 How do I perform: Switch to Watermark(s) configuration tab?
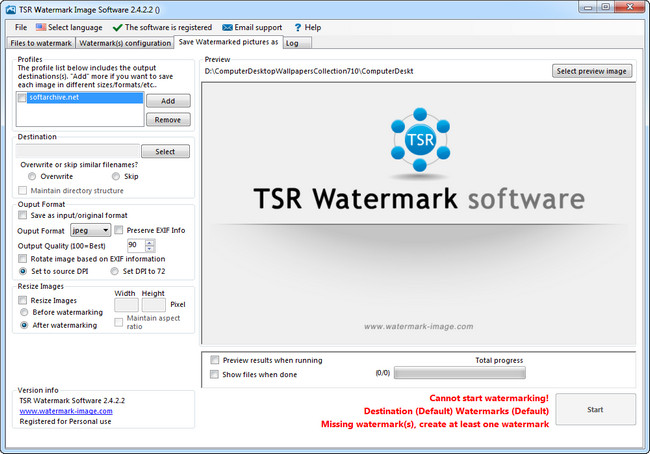[x=125, y=43]
